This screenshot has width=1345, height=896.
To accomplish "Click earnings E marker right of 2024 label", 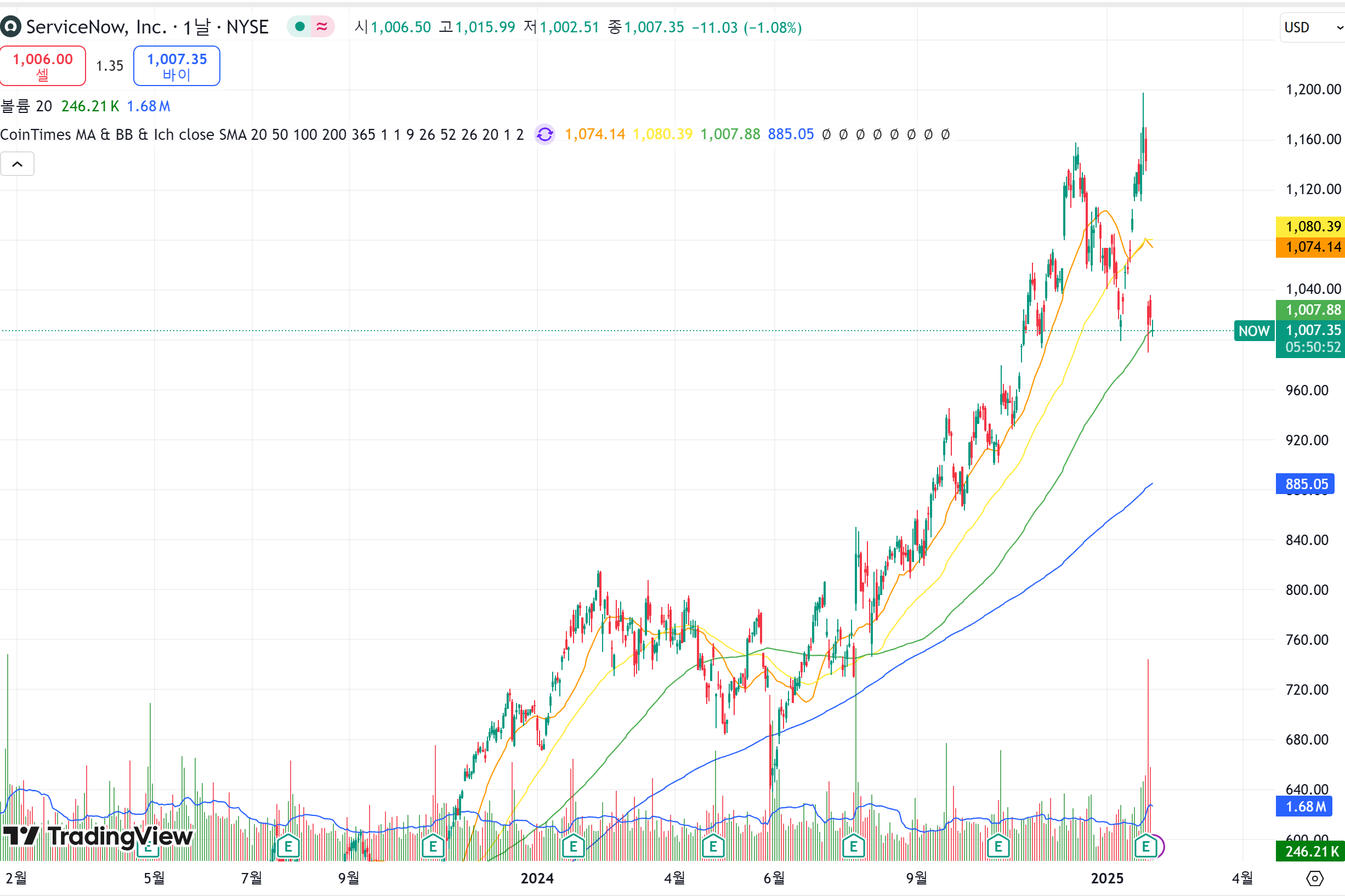I will click(573, 846).
